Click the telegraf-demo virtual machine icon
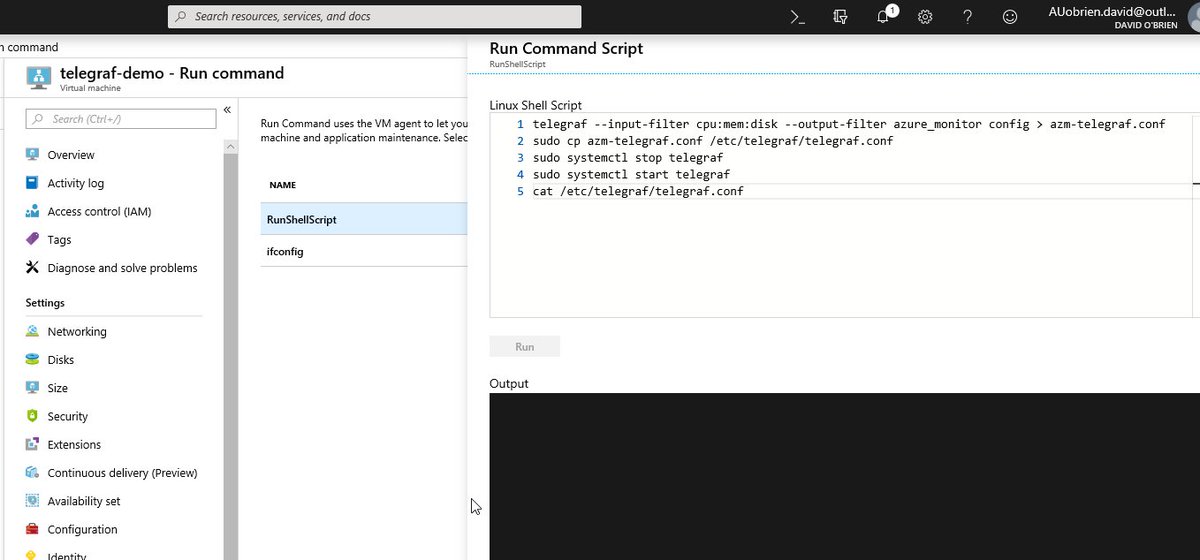The image size is (1200, 560). [x=38, y=78]
